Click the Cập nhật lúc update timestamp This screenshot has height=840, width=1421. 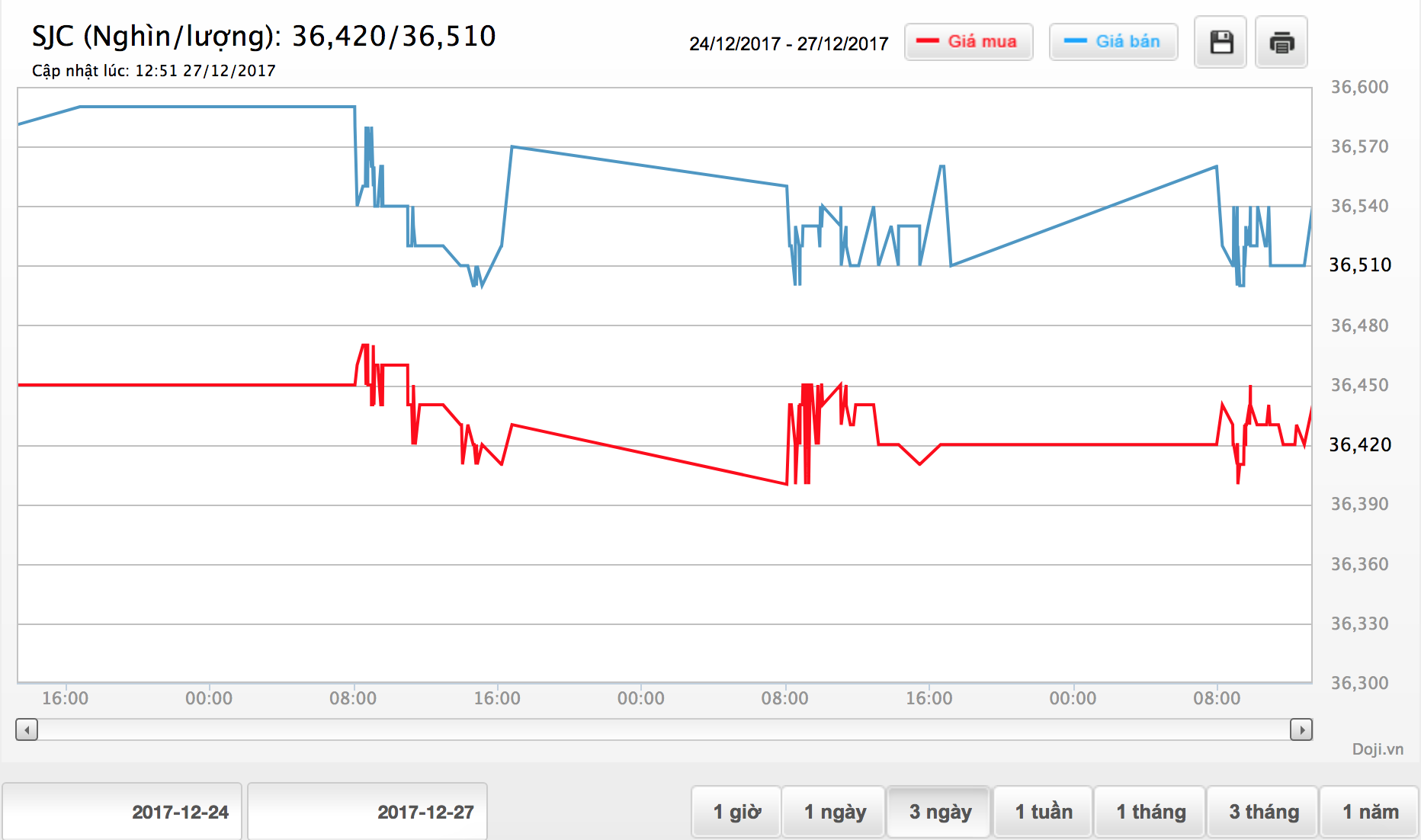tap(154, 71)
